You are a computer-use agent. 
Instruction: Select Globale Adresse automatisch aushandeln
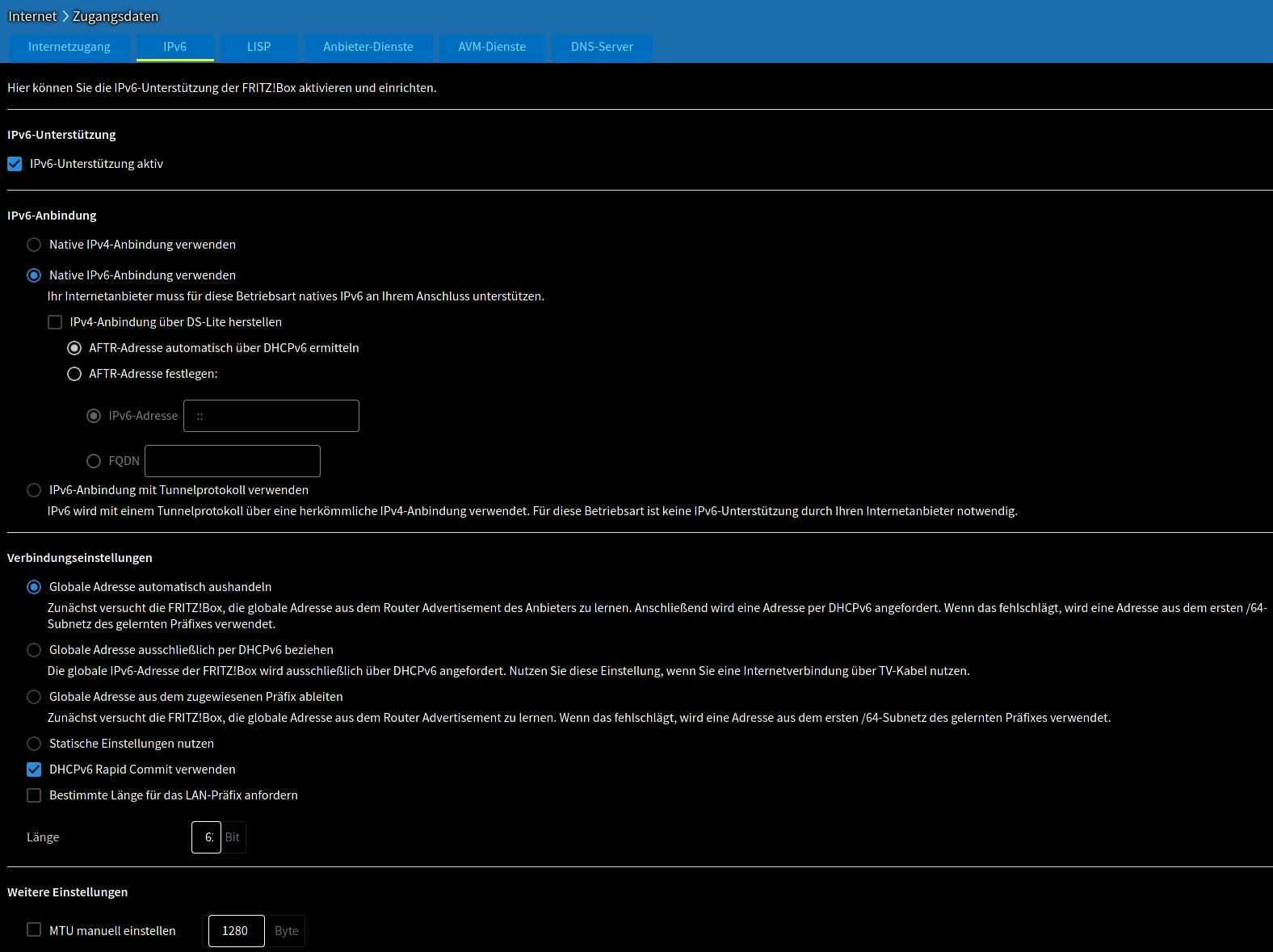[x=34, y=587]
